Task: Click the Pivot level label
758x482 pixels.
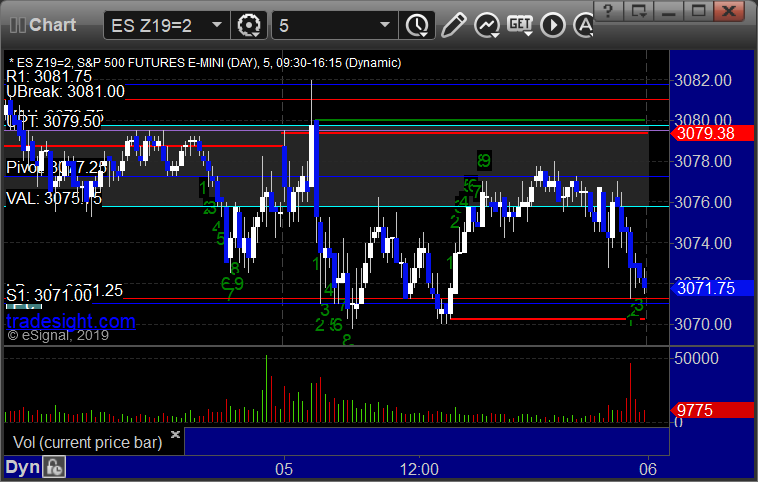Action: (57, 168)
